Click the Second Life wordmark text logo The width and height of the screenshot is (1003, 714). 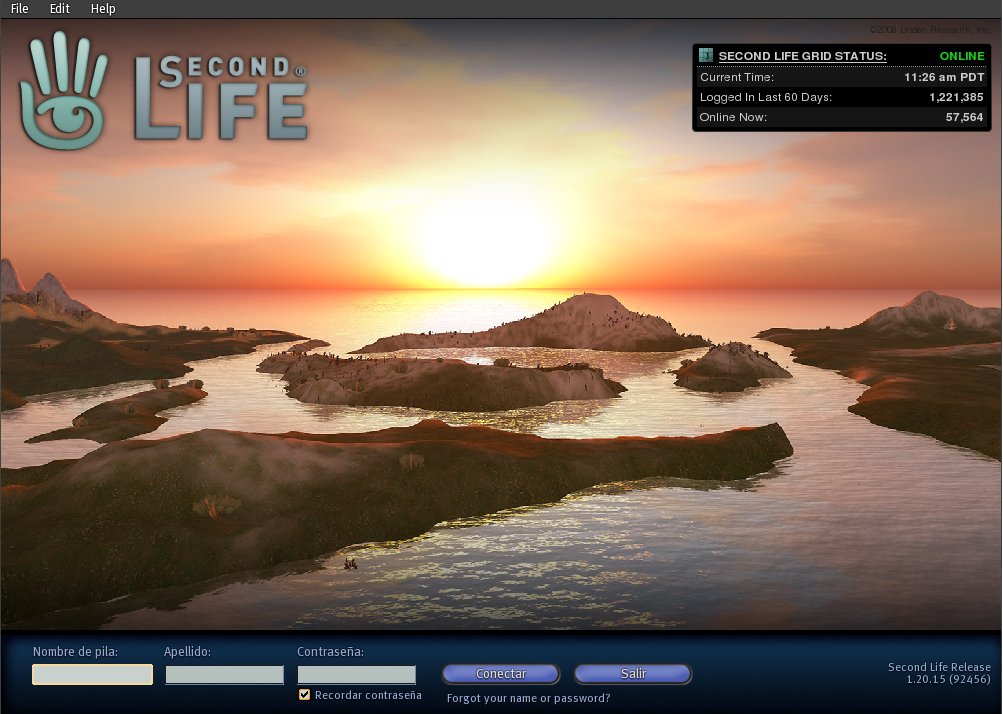[221, 97]
